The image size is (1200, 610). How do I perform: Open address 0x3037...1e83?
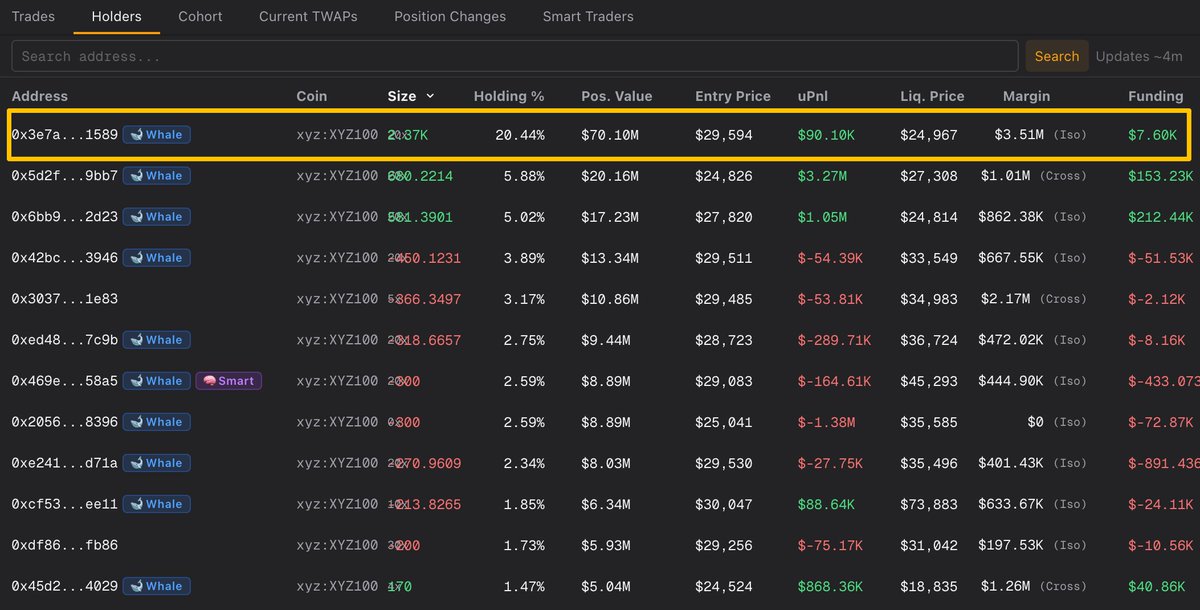click(x=64, y=298)
